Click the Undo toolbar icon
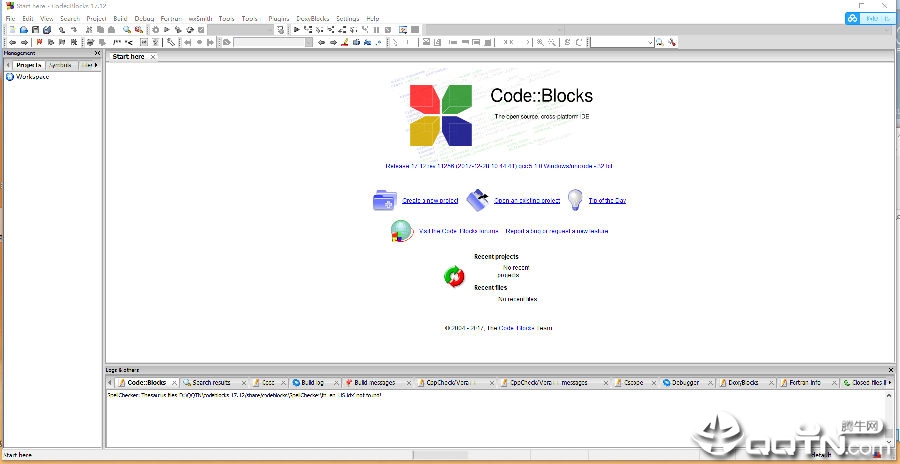The width and height of the screenshot is (900, 464). point(61,30)
